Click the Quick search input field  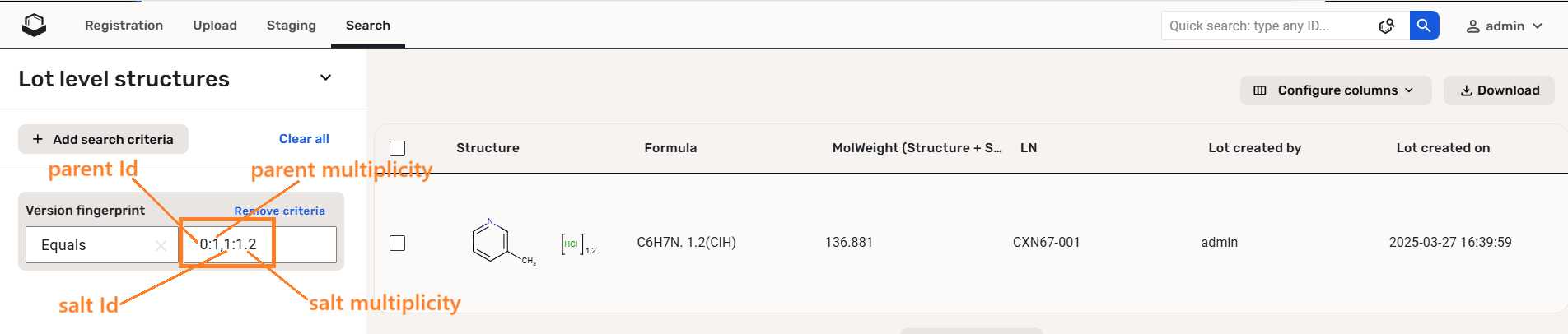coord(1268,26)
